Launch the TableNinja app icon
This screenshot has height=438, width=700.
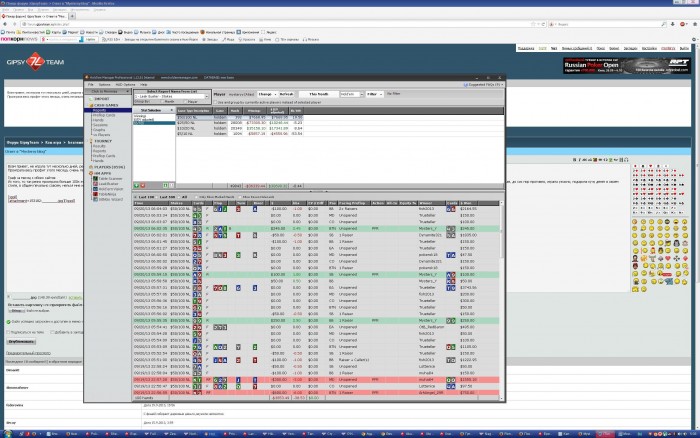click(x=95, y=195)
